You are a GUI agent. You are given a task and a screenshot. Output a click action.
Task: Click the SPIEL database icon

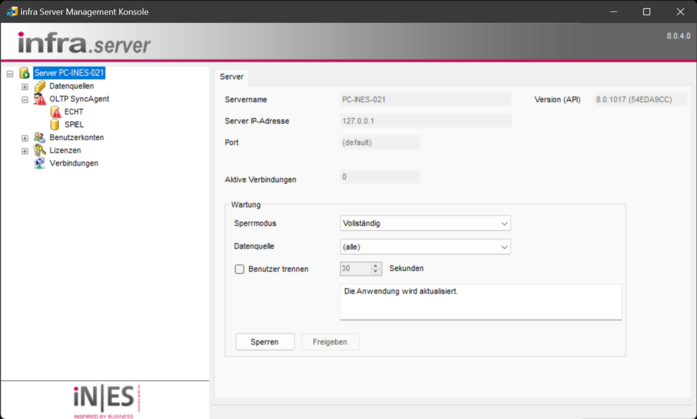pos(54,125)
